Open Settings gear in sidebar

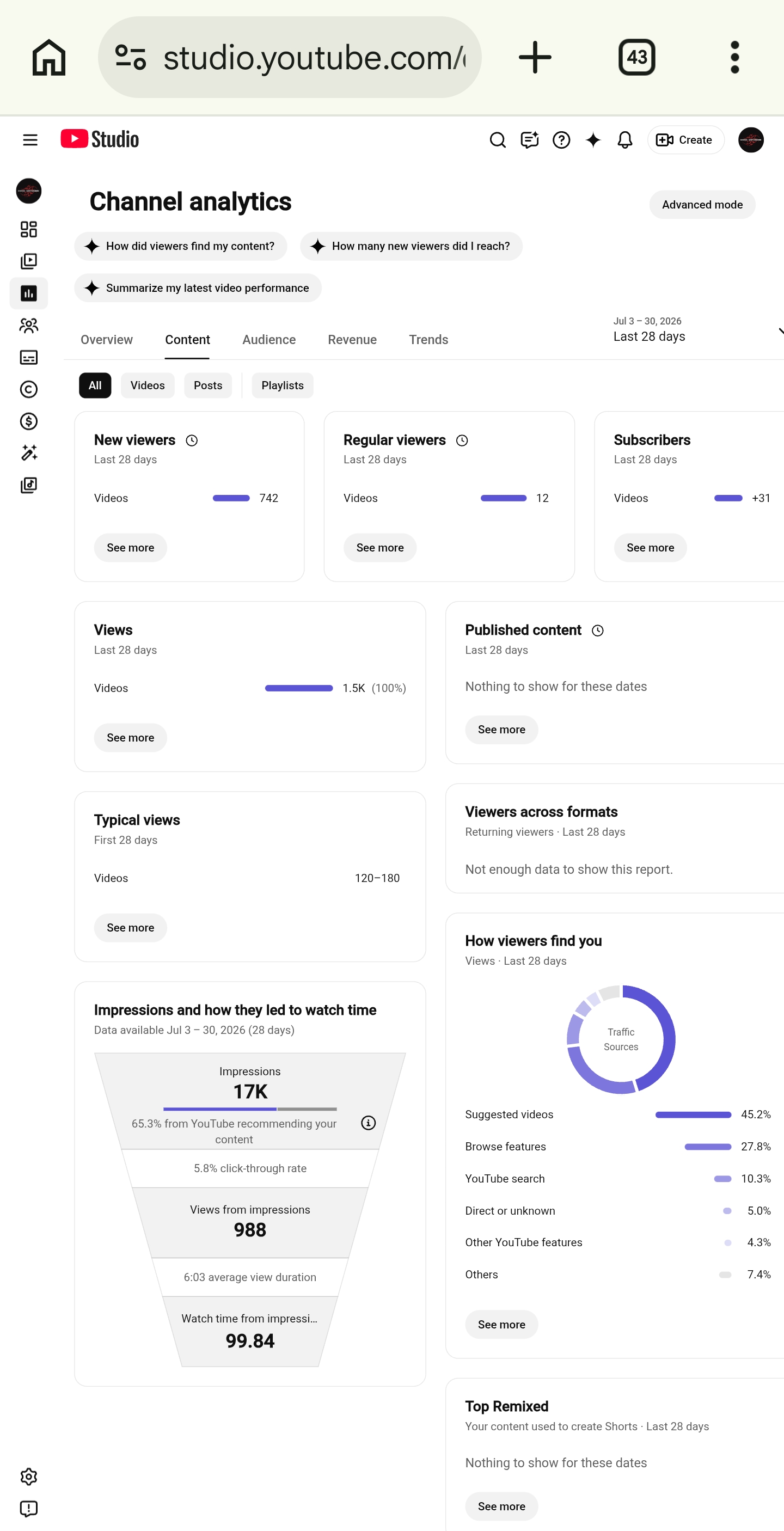click(28, 1477)
